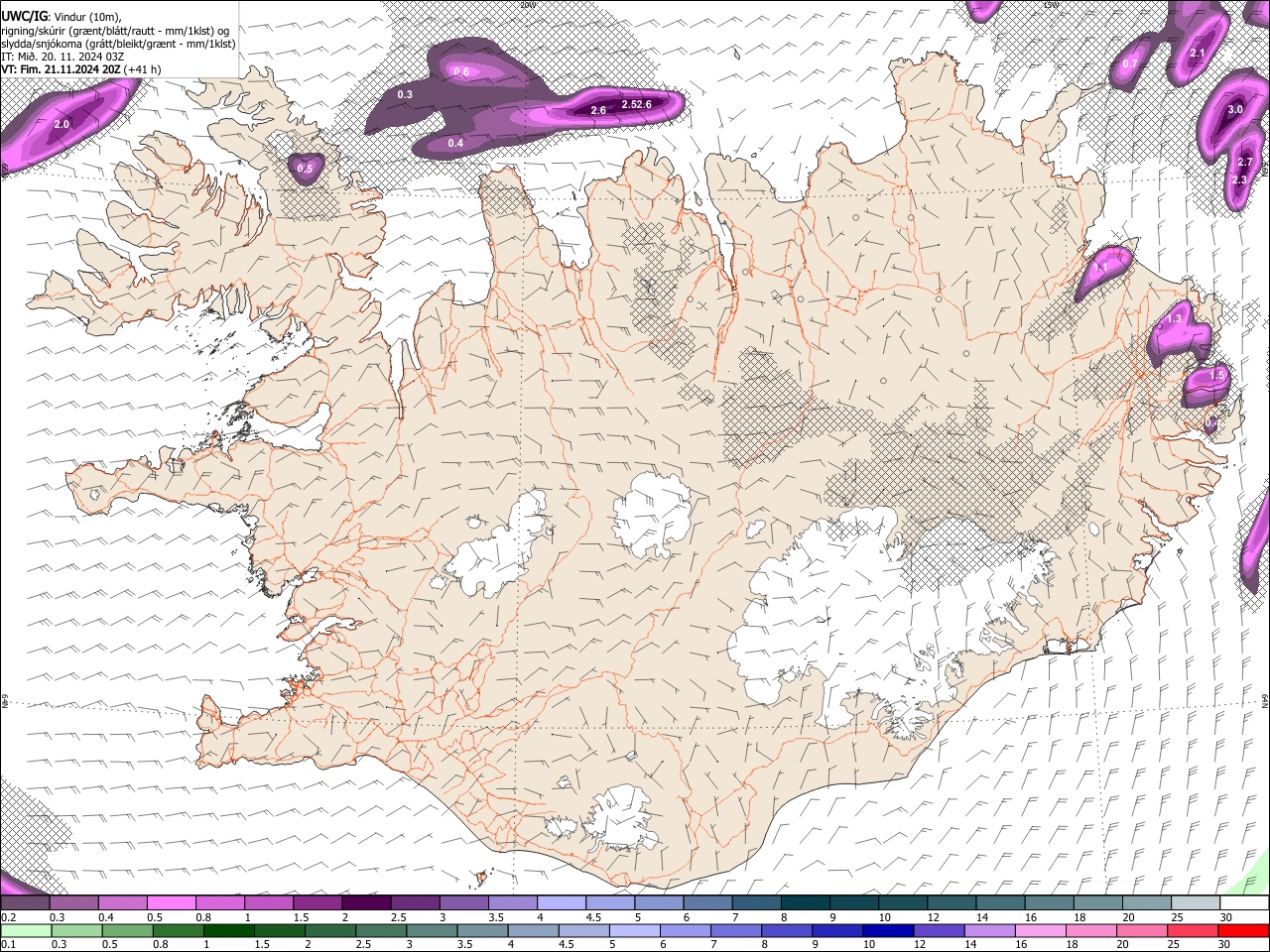Click the 2.52.6 value label on the northern blob

pos(636,104)
